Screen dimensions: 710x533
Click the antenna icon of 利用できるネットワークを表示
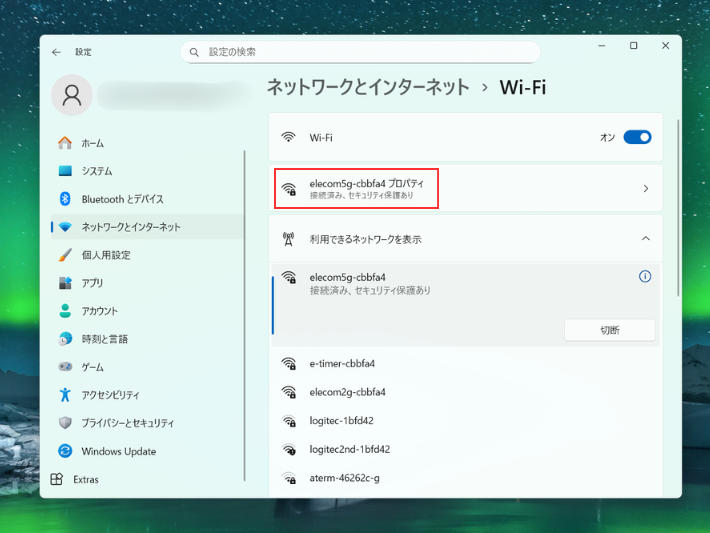[288, 239]
